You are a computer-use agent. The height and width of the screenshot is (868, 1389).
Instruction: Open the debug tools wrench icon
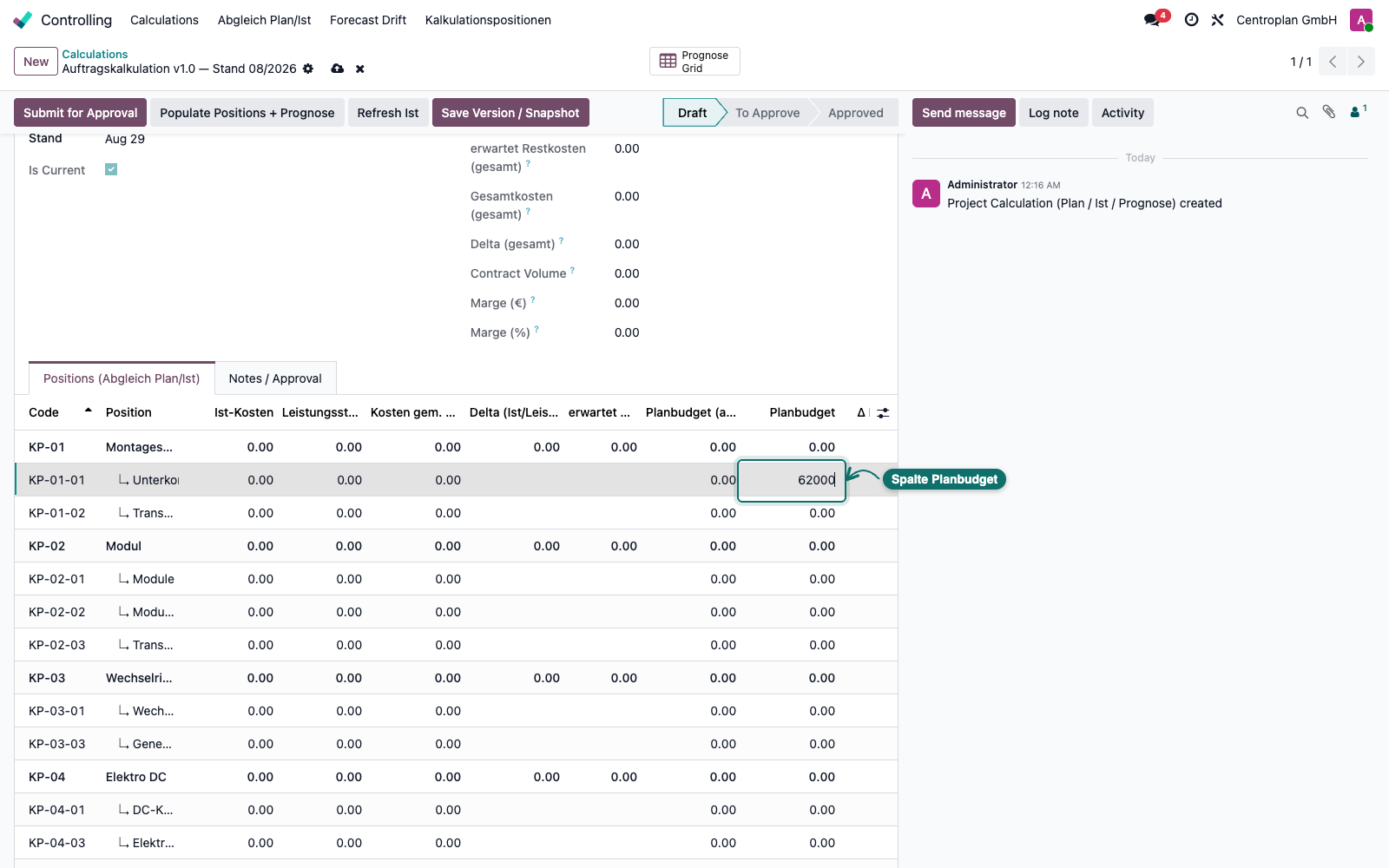click(1217, 19)
